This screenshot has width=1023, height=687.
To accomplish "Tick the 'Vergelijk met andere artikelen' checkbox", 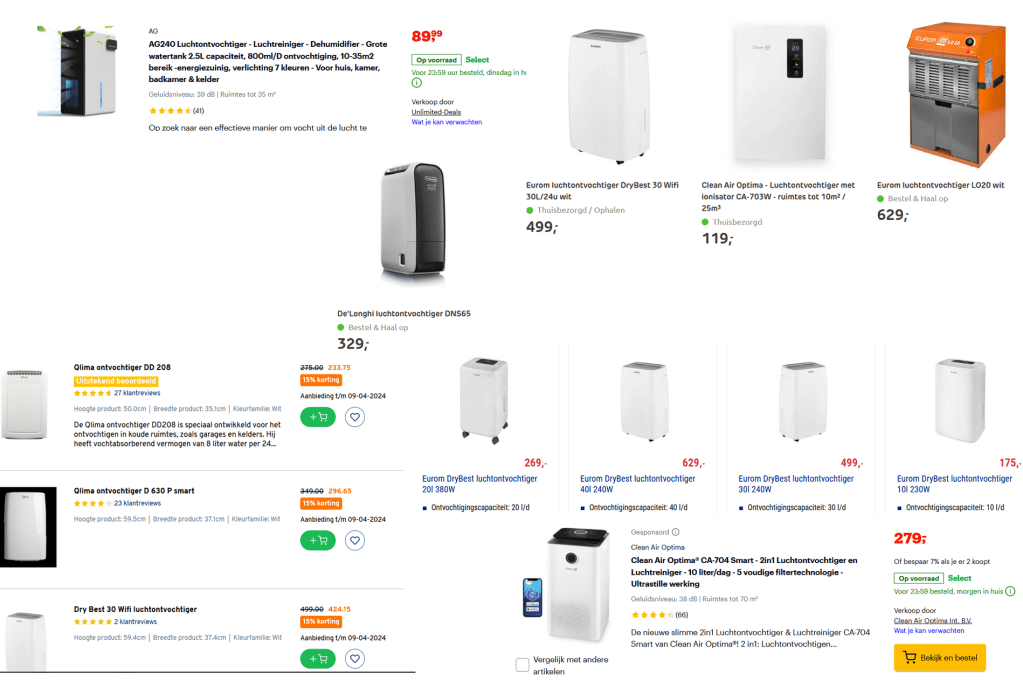I will pyautogui.click(x=522, y=665).
